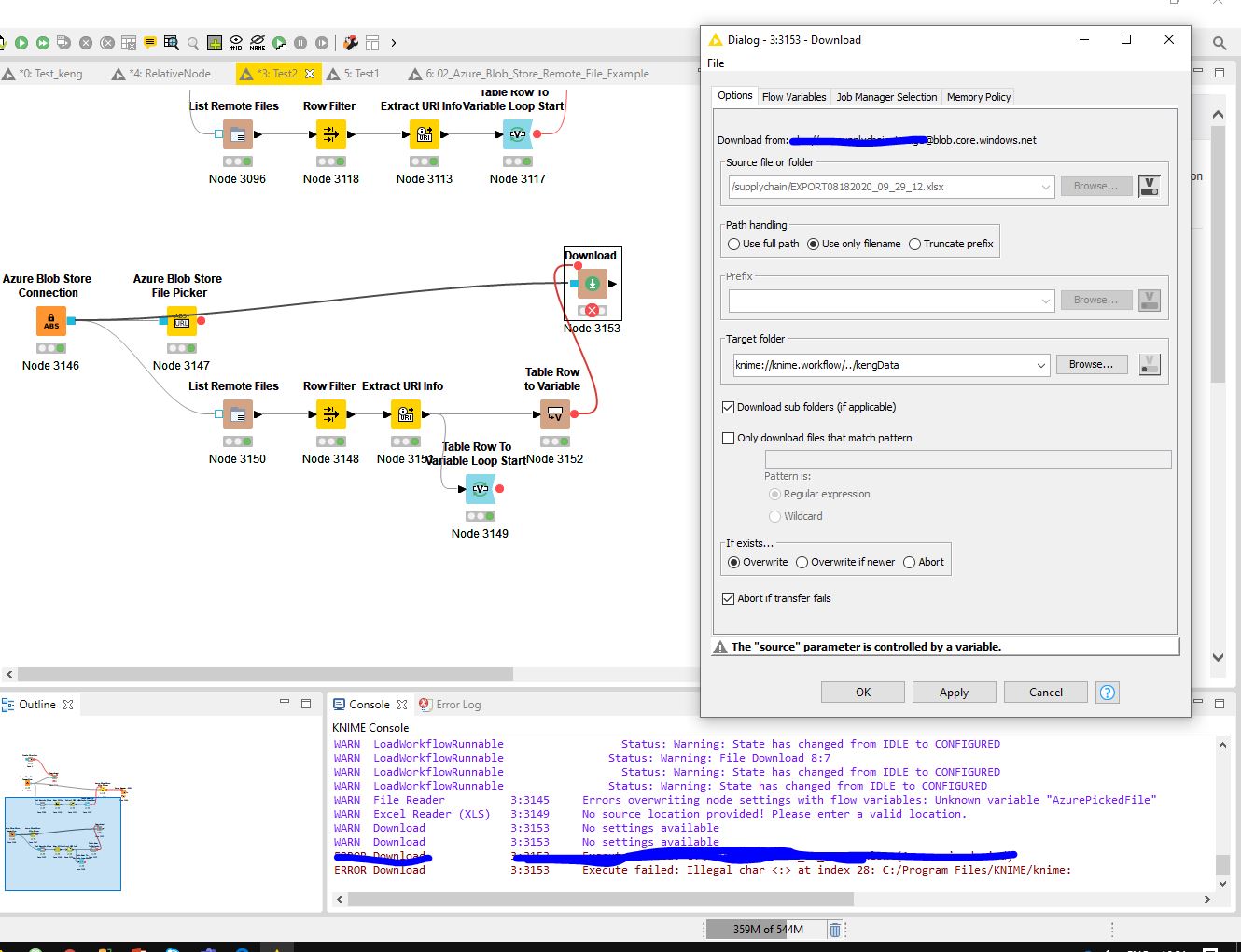Expand the toolbar overflow chevron
The width and height of the screenshot is (1241, 952).
(x=394, y=43)
